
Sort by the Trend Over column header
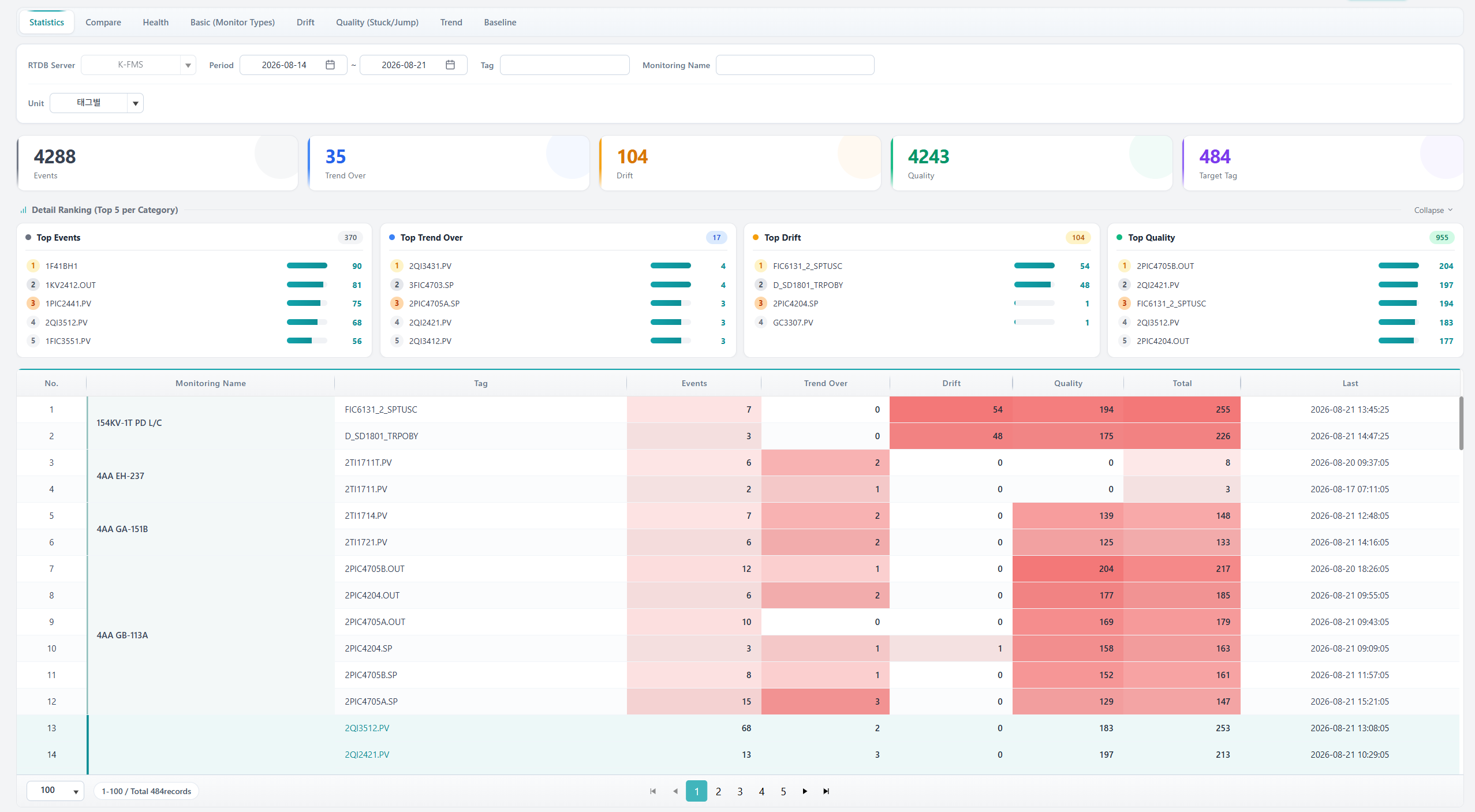pos(826,383)
